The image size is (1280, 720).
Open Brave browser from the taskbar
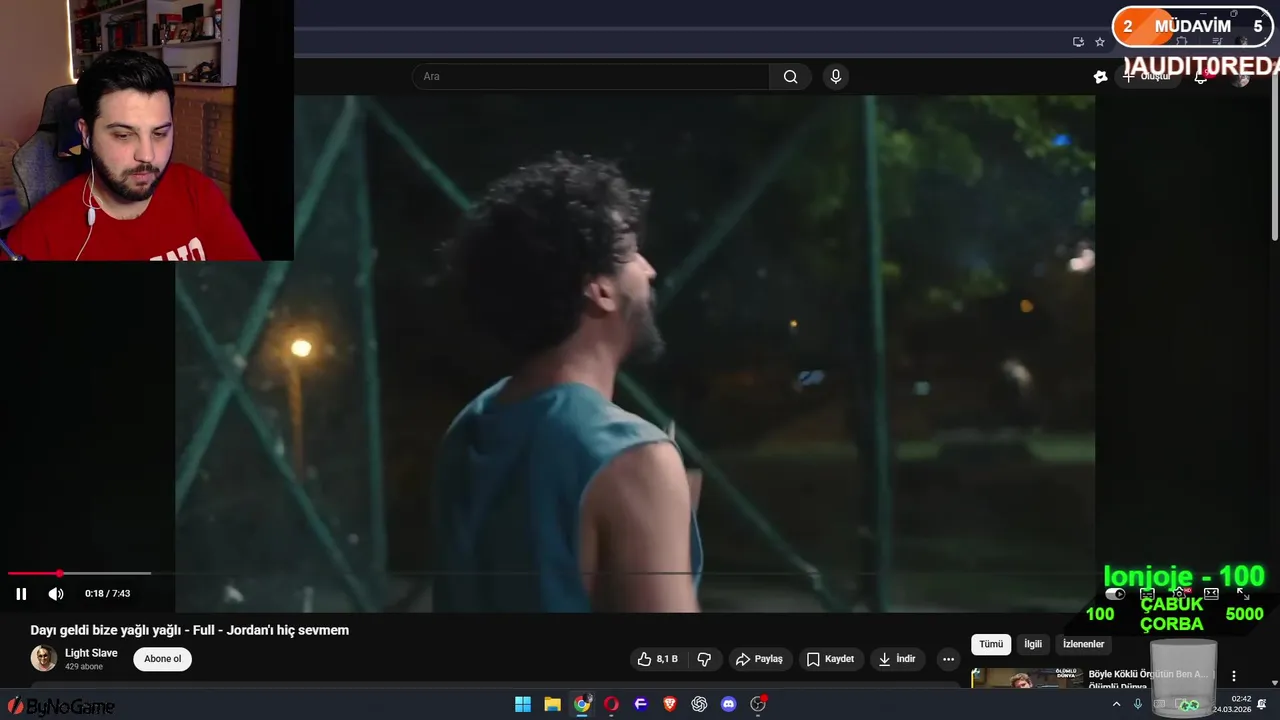pos(670,704)
